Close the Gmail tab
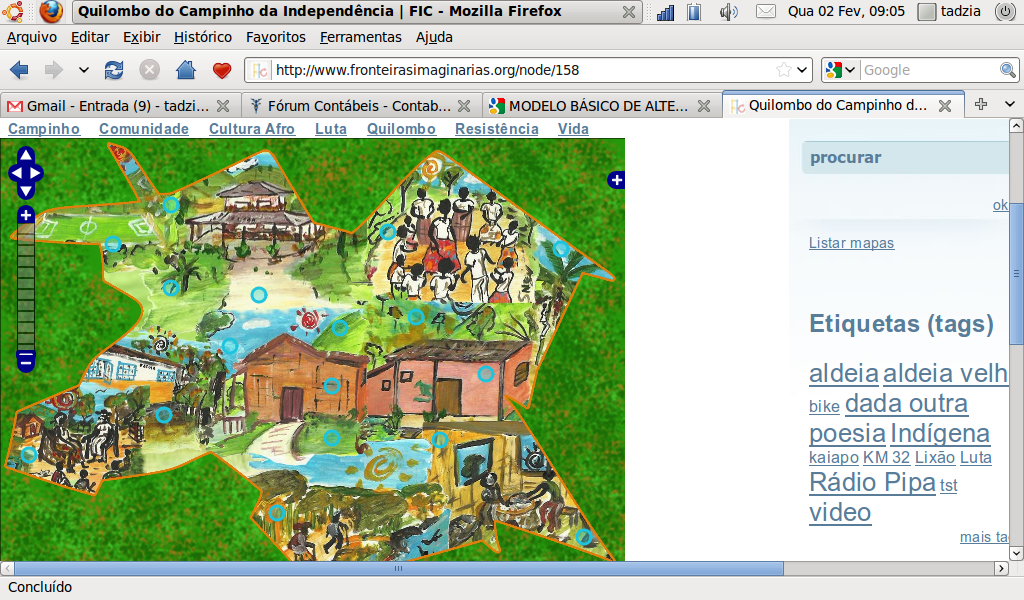The width and height of the screenshot is (1024, 600). pos(223,106)
